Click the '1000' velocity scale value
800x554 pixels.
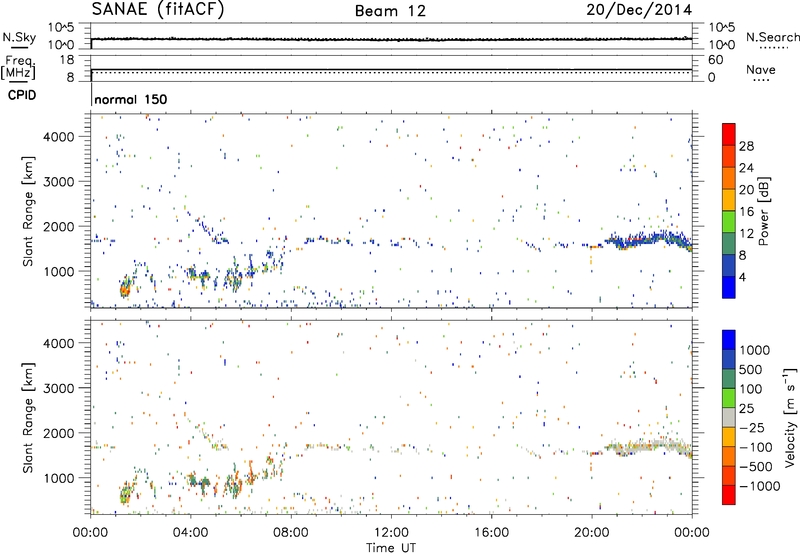[754, 350]
